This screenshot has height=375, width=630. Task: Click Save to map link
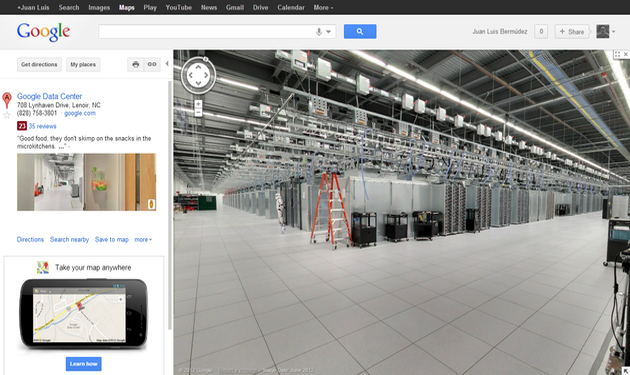point(112,240)
